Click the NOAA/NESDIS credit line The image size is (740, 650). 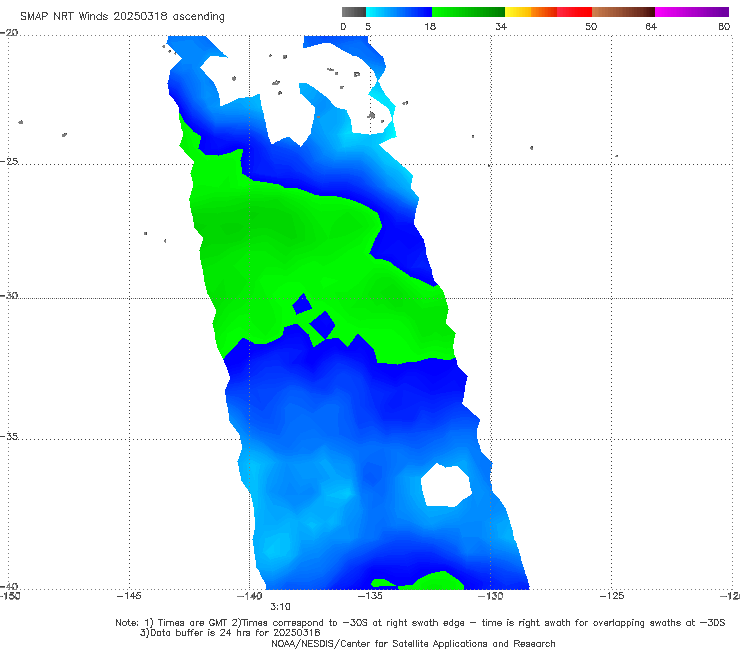tap(413, 644)
